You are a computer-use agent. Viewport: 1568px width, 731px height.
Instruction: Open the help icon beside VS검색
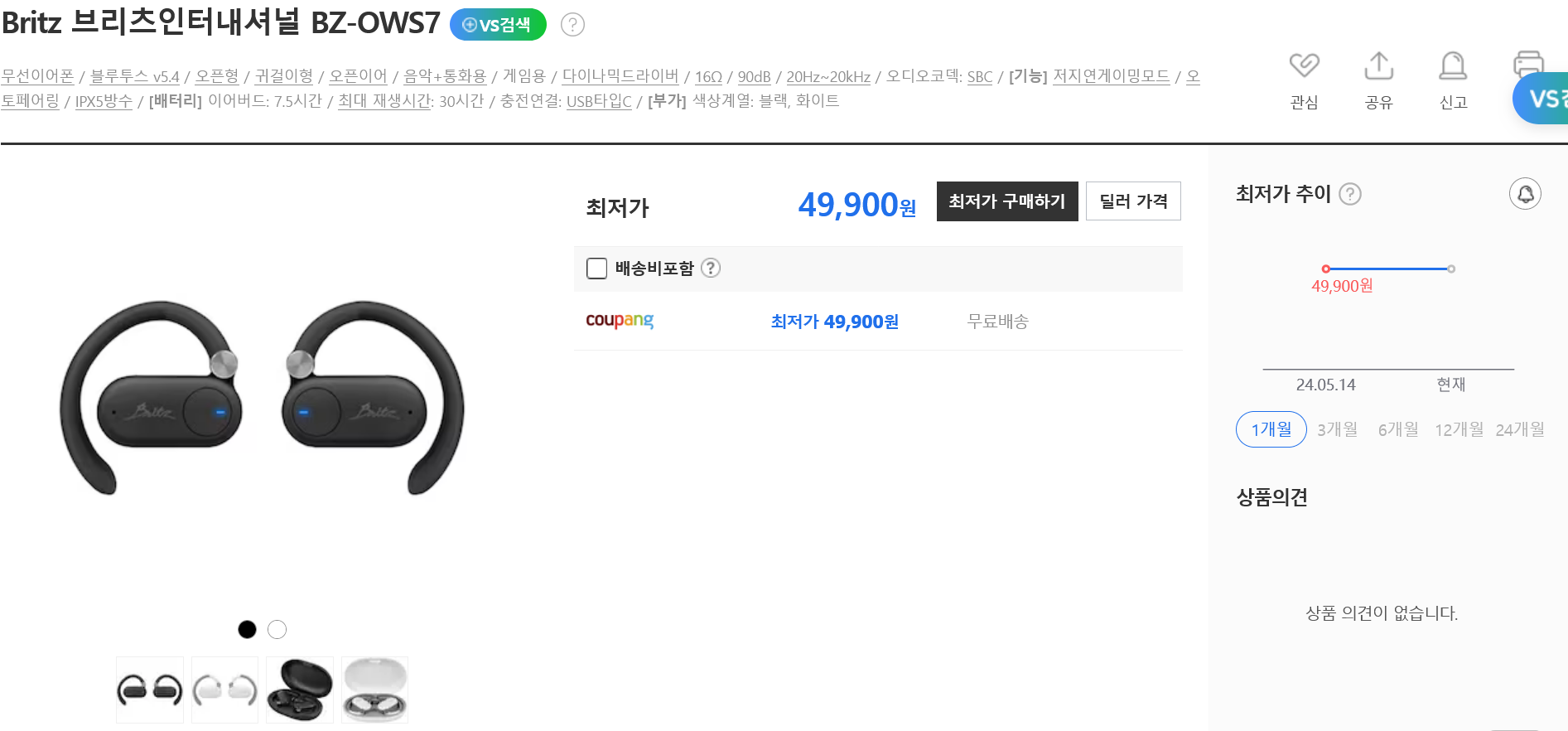point(572,25)
